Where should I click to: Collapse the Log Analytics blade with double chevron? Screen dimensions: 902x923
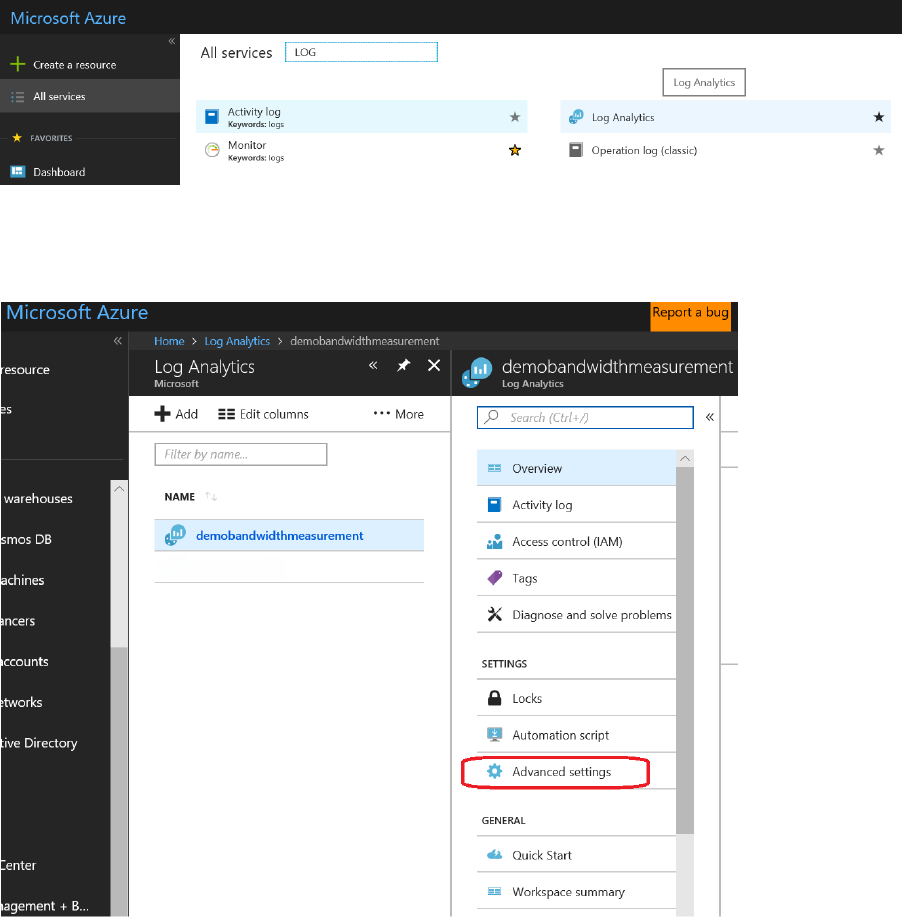pos(373,365)
